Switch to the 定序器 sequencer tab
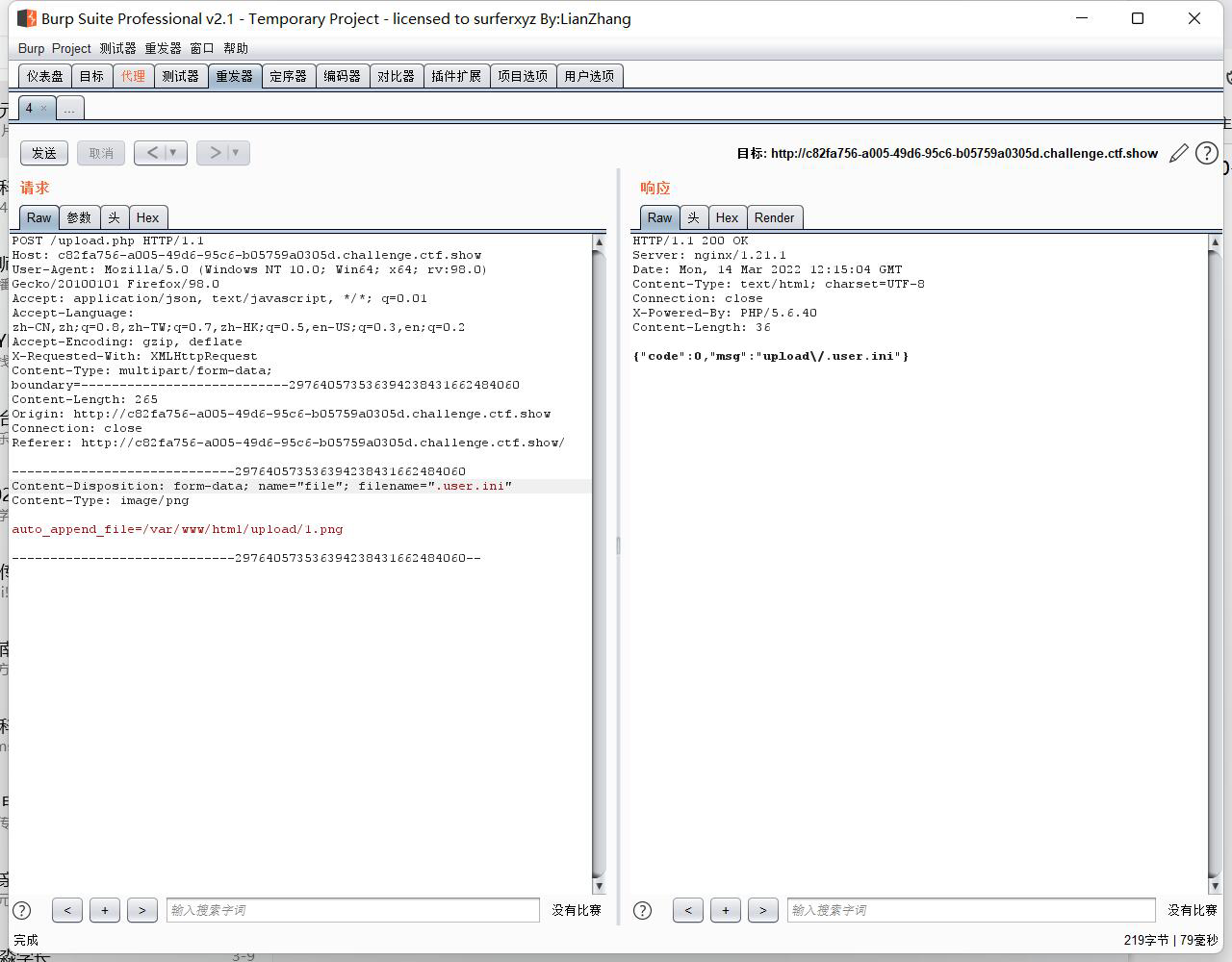Viewport: 1232px width, 962px height. pos(288,76)
